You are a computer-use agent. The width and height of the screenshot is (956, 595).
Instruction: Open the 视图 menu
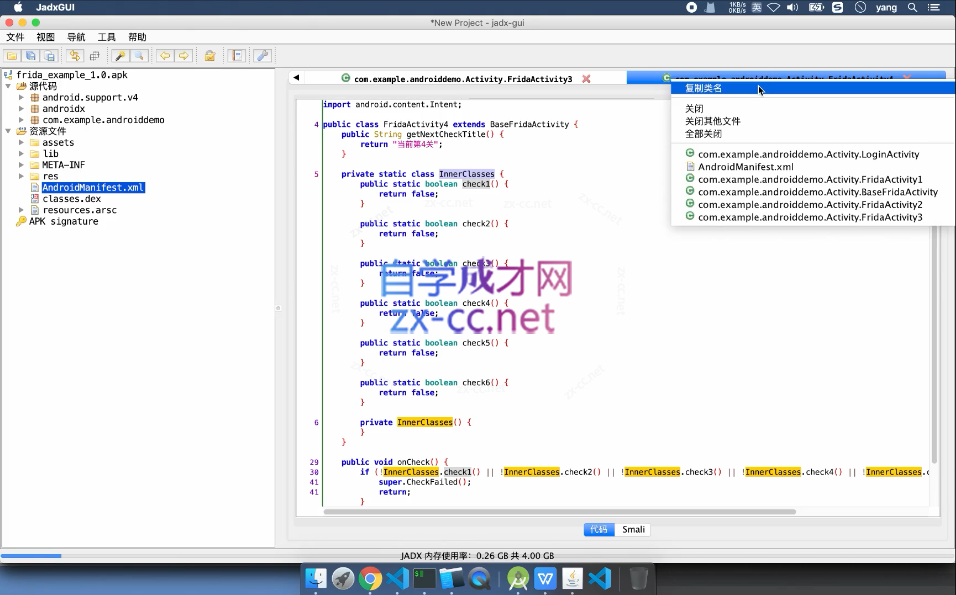[46, 37]
